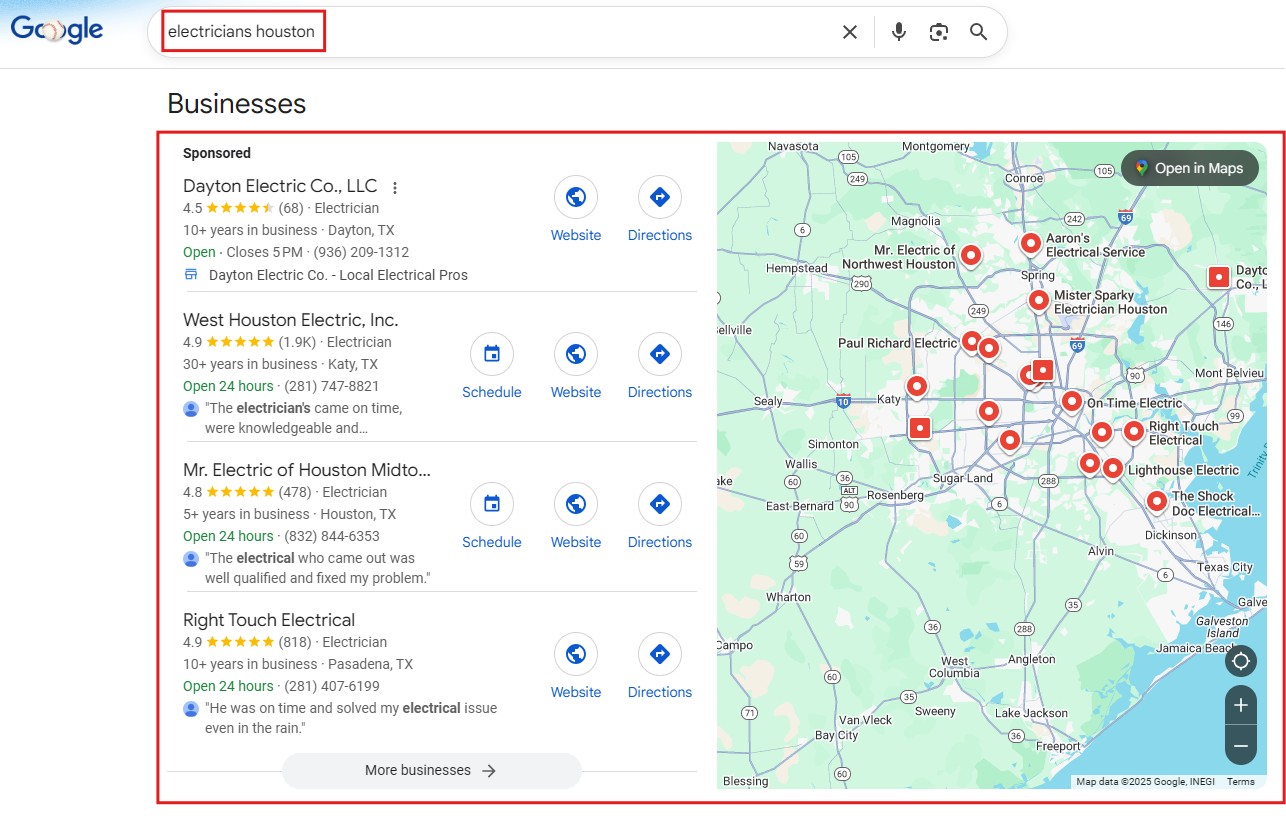
Task: Click the Terms link on the map
Action: [x=1240, y=781]
